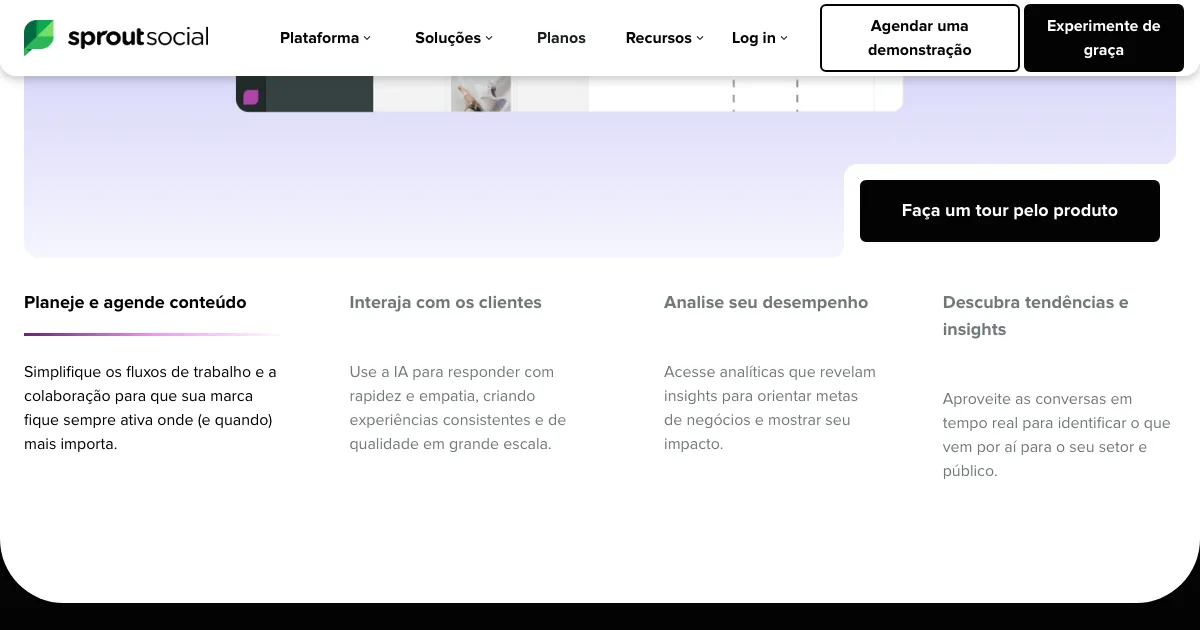Open the Soluções dropdown arrow
This screenshot has height=630, width=1200.
tap(489, 38)
